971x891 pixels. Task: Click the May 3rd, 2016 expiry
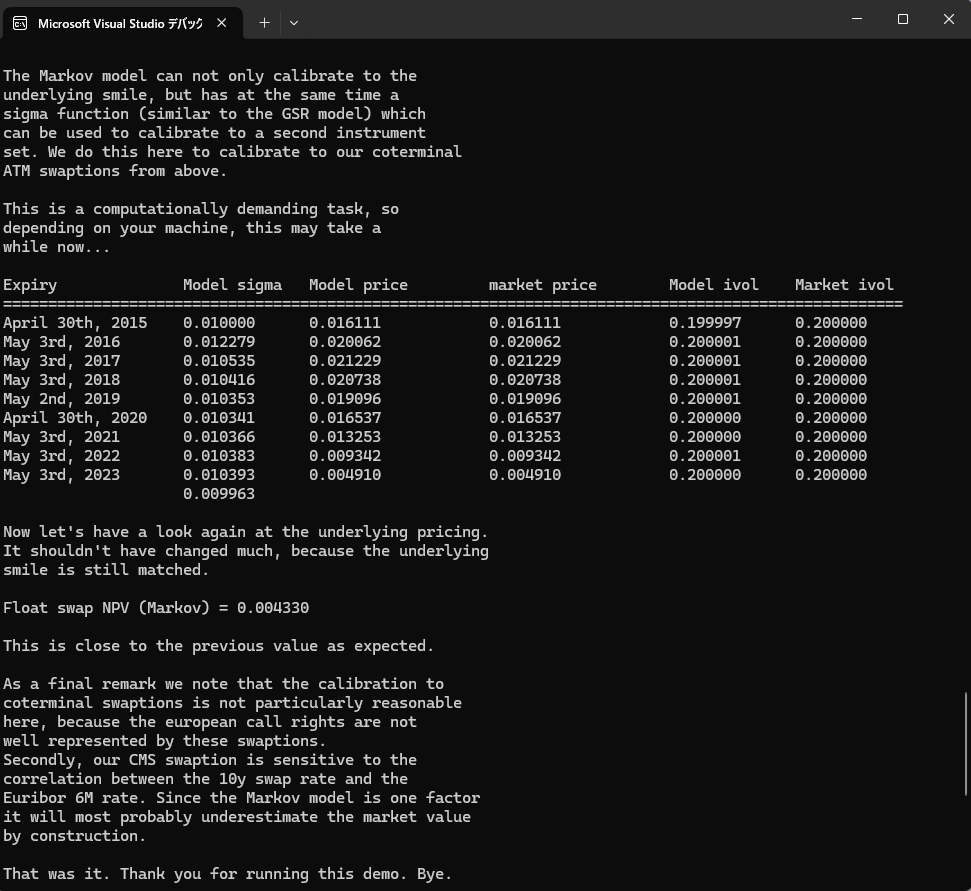click(61, 342)
